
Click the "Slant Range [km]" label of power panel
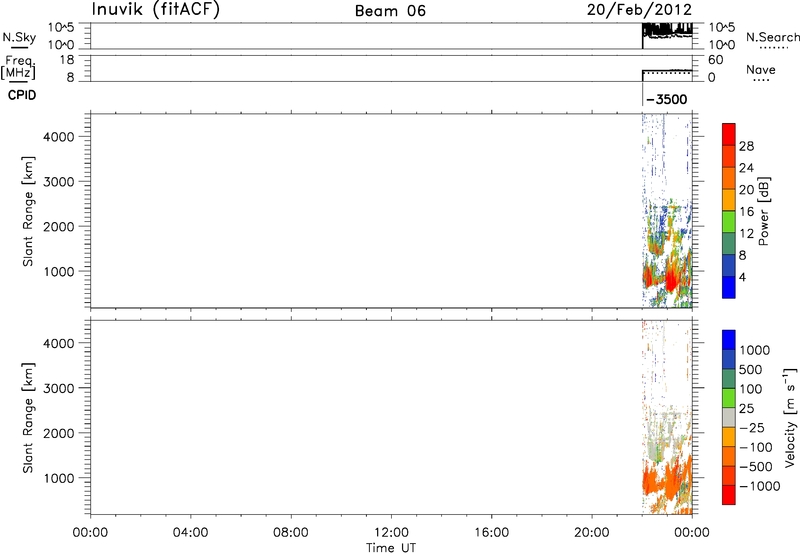click(x=28, y=211)
